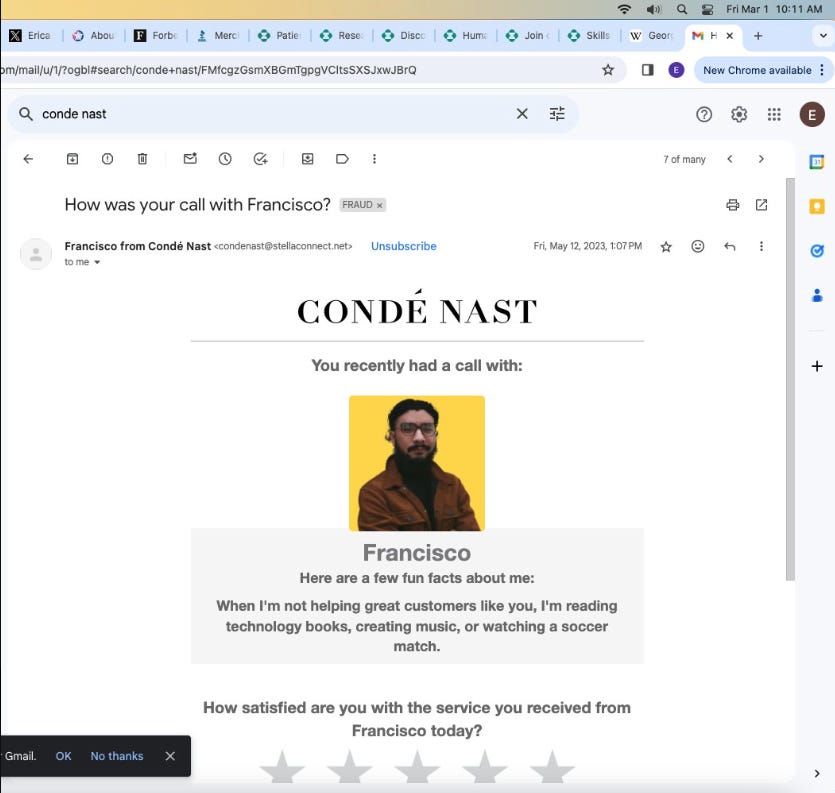Rate service four stars
This screenshot has height=793, width=835.
pos(485,767)
